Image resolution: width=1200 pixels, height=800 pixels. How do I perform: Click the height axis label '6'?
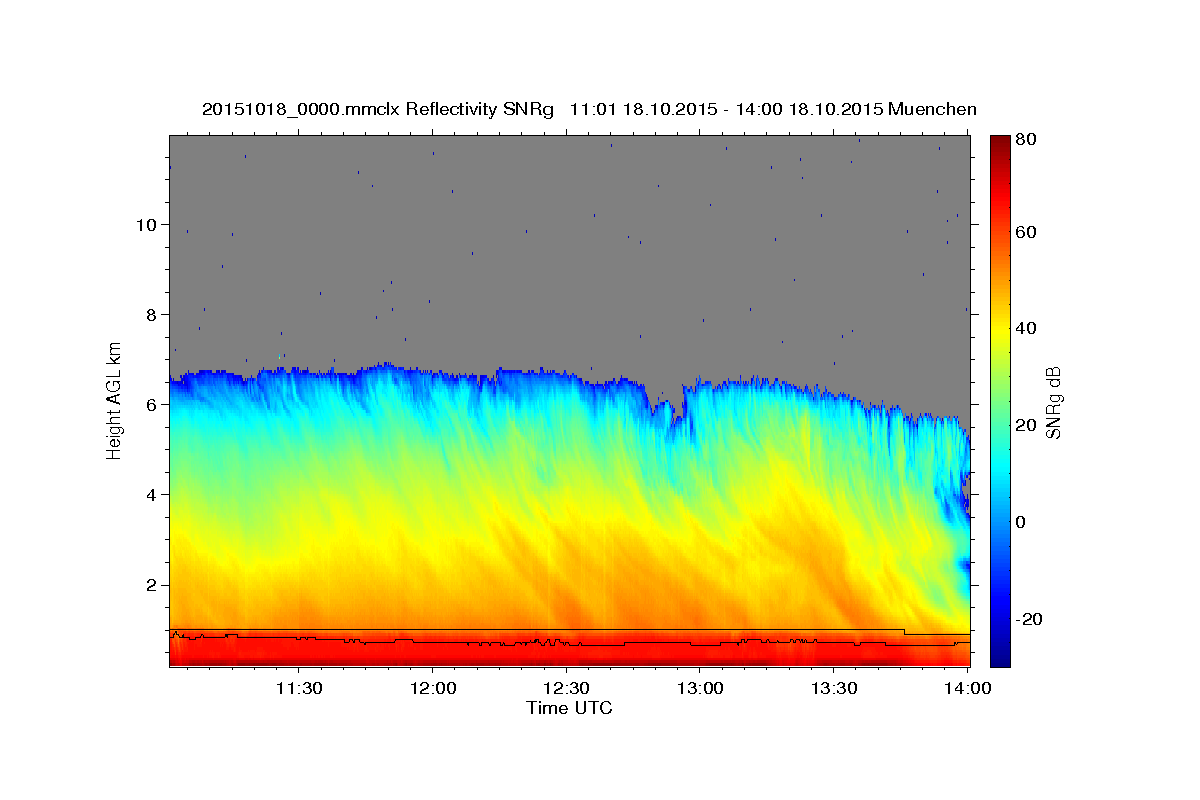point(151,404)
